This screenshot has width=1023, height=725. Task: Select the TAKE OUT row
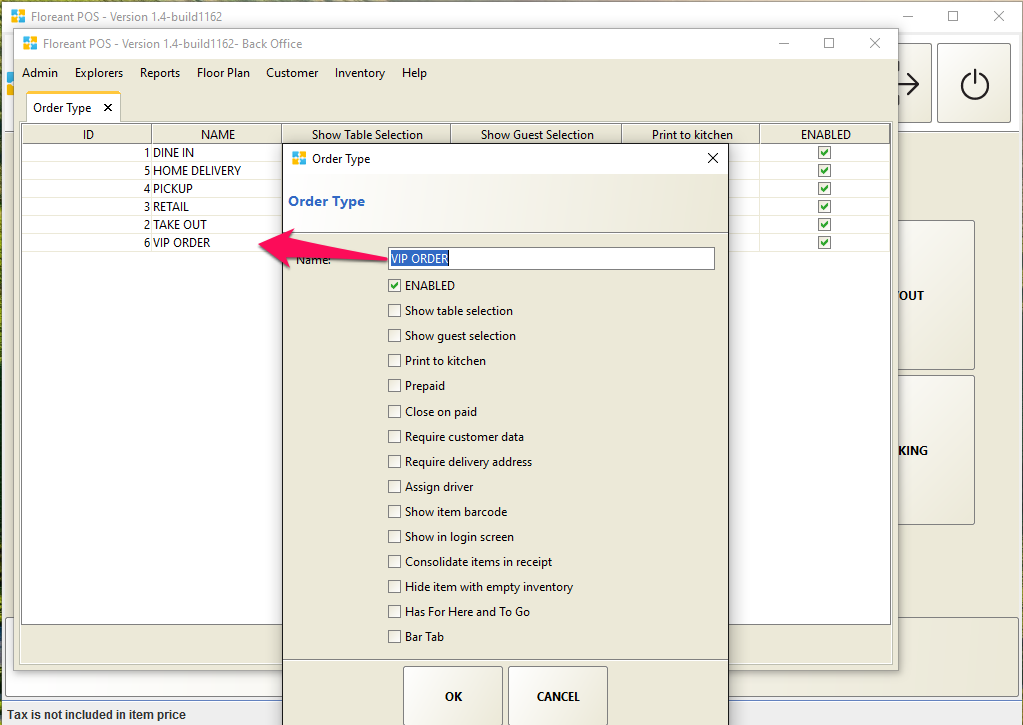coord(151,224)
